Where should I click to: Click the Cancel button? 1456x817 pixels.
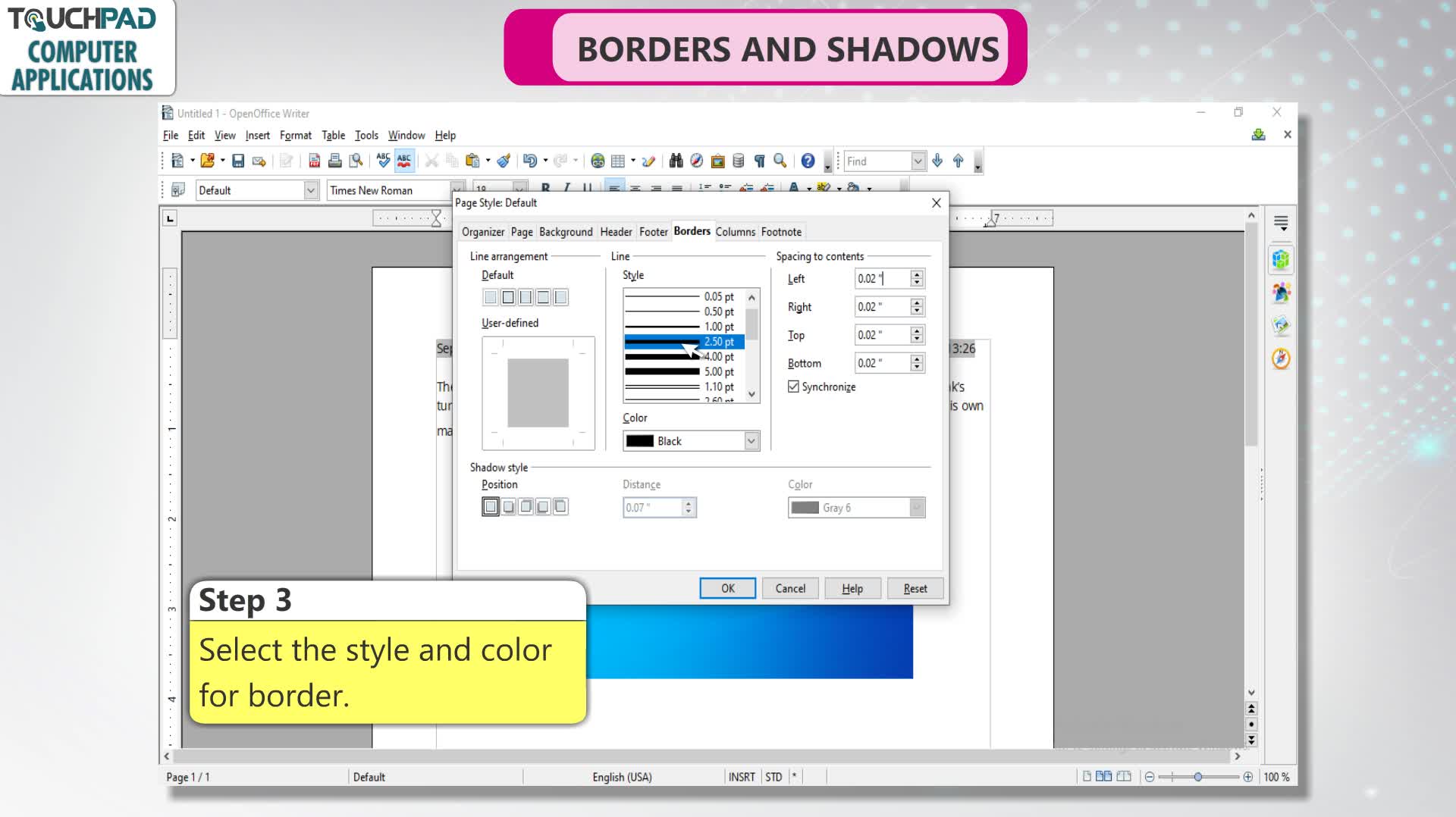(790, 588)
